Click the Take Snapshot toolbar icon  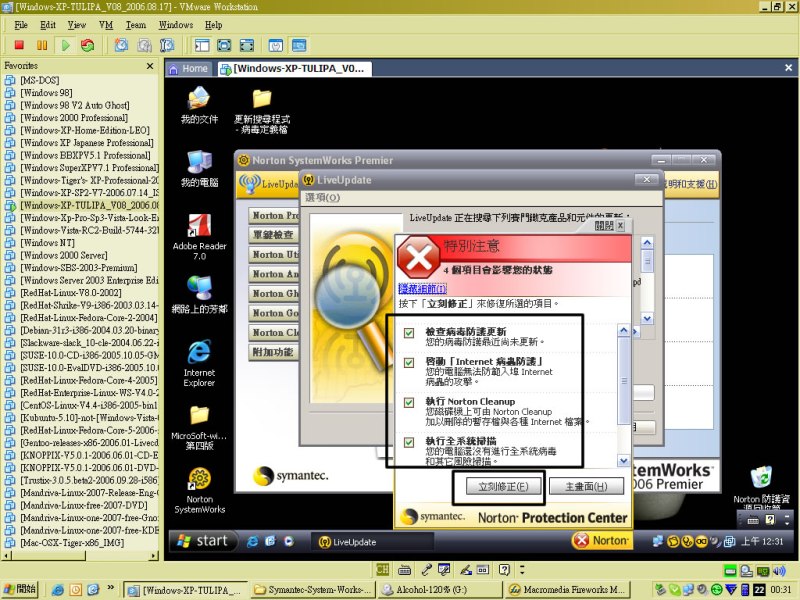coord(121,45)
